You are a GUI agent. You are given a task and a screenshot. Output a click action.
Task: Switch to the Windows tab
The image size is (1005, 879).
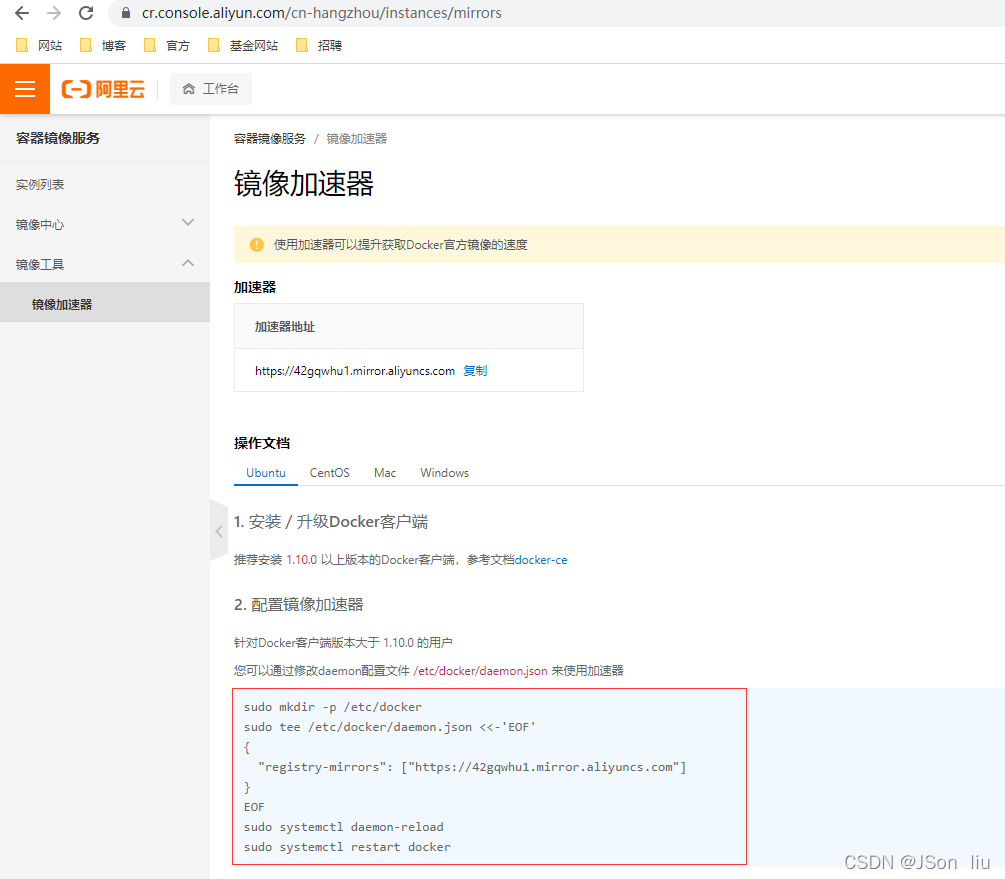[444, 473]
